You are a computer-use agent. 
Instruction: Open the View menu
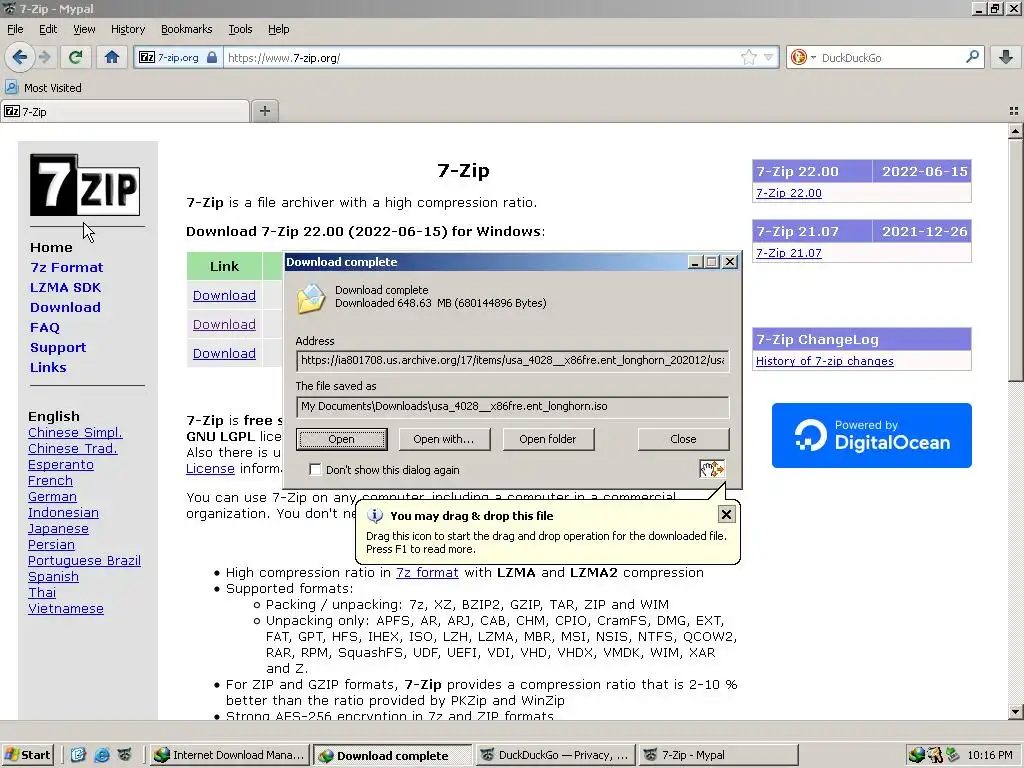84,29
